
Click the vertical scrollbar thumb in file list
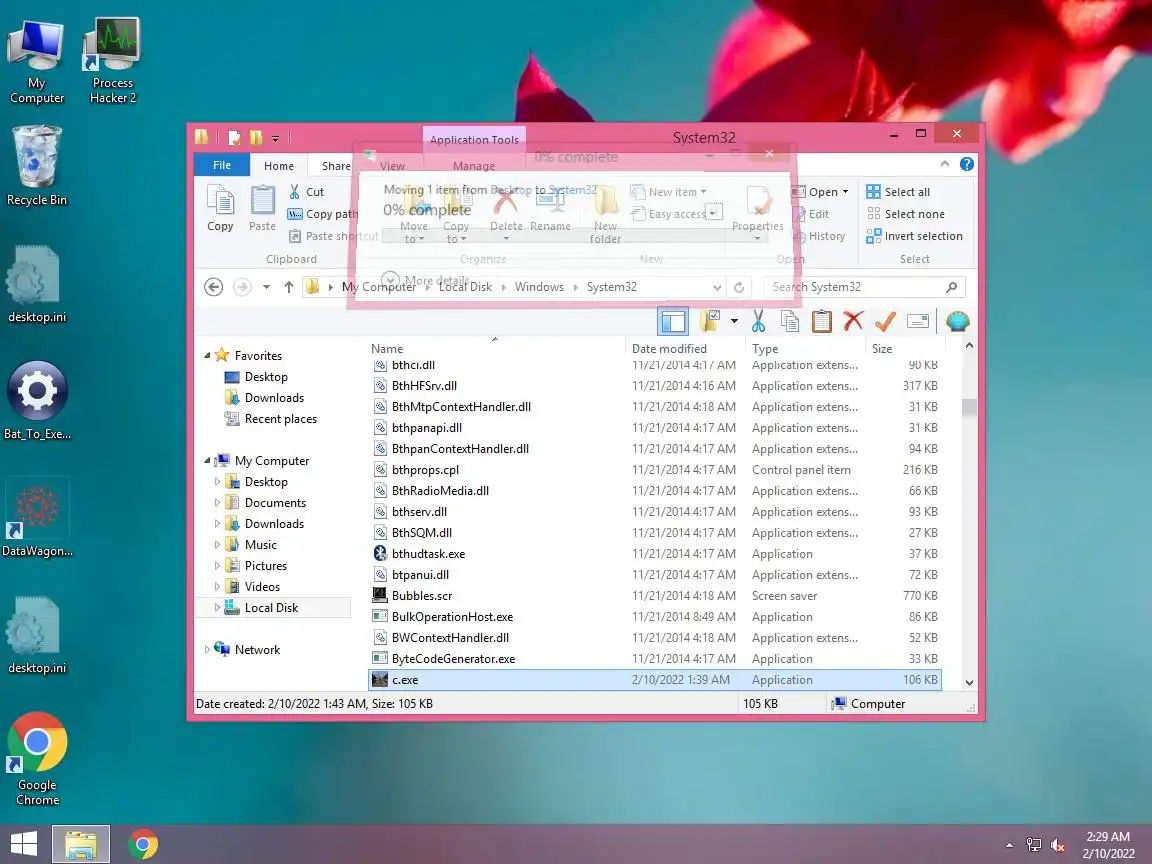(x=969, y=407)
